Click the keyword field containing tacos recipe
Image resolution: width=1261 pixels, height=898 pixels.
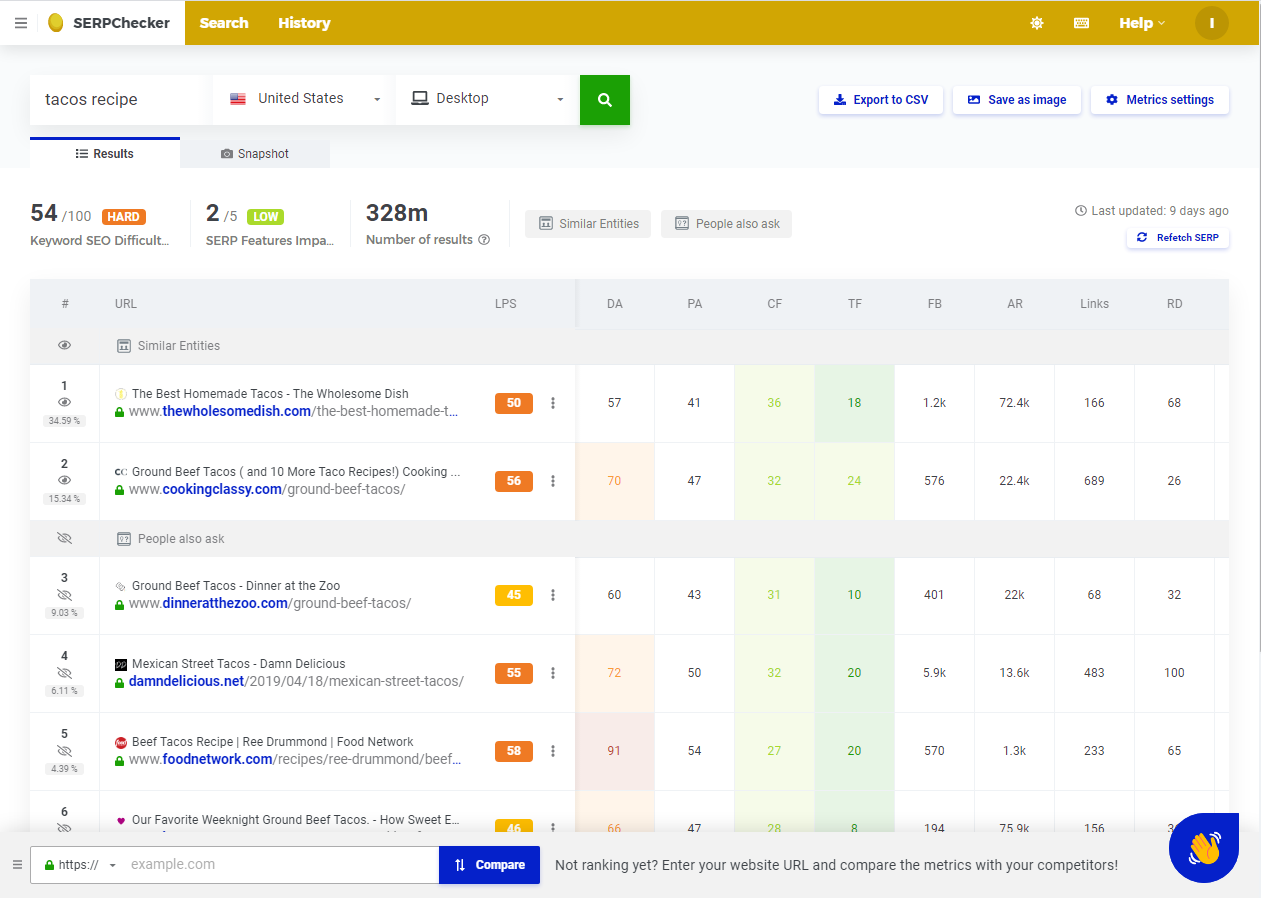click(x=121, y=100)
